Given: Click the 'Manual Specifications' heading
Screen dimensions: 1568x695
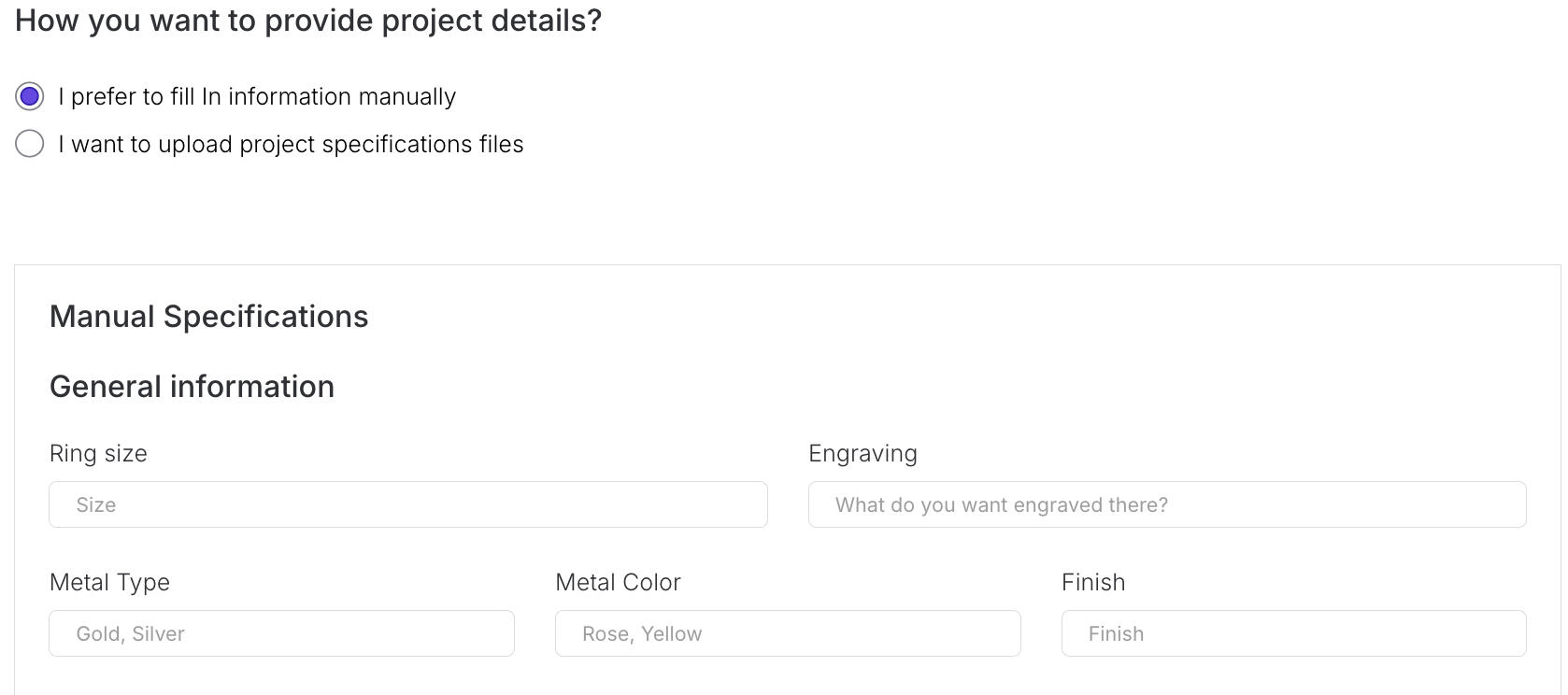Looking at the screenshot, I should click(208, 317).
